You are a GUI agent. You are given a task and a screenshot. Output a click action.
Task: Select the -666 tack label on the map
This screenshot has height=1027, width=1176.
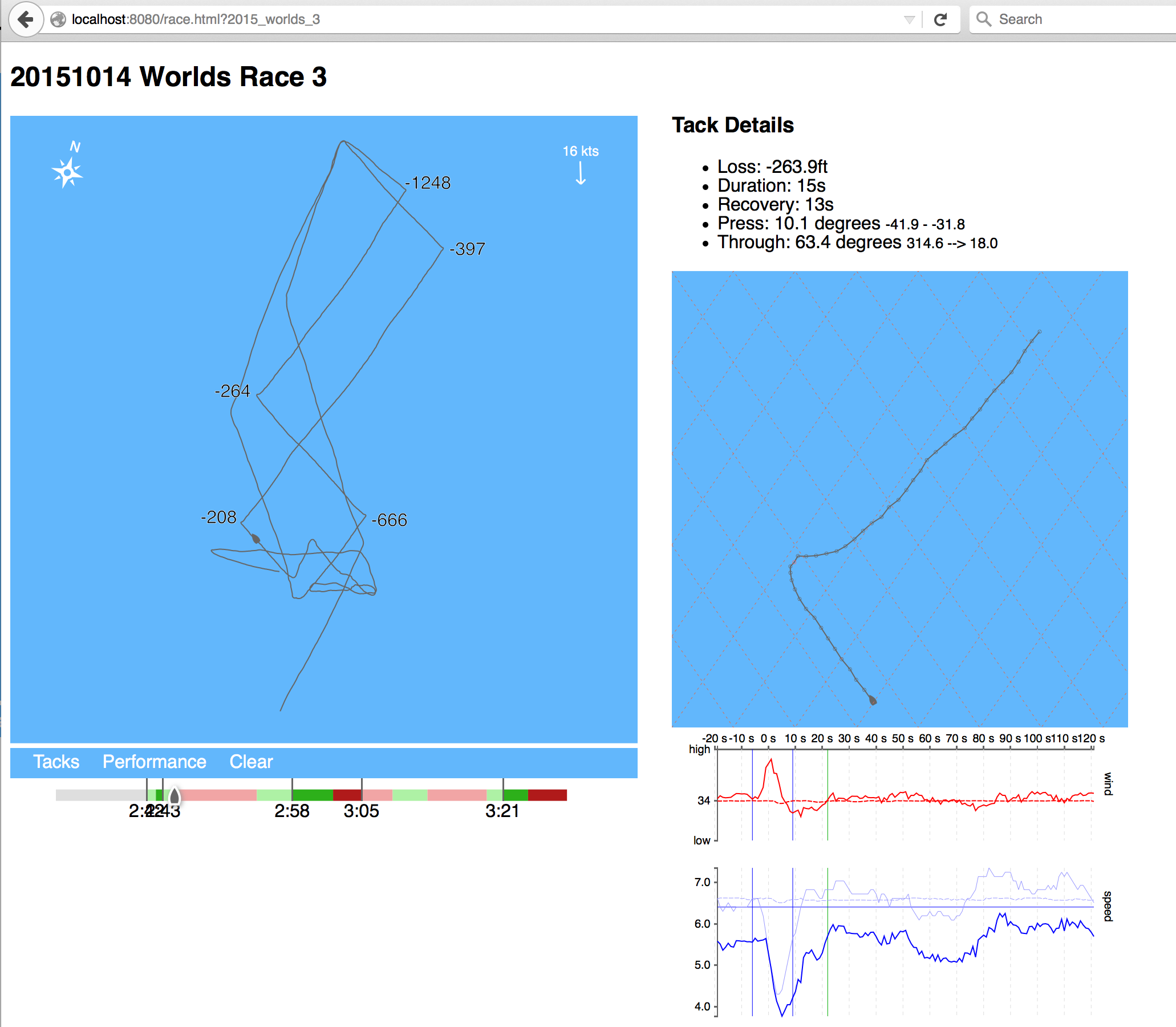[x=390, y=520]
